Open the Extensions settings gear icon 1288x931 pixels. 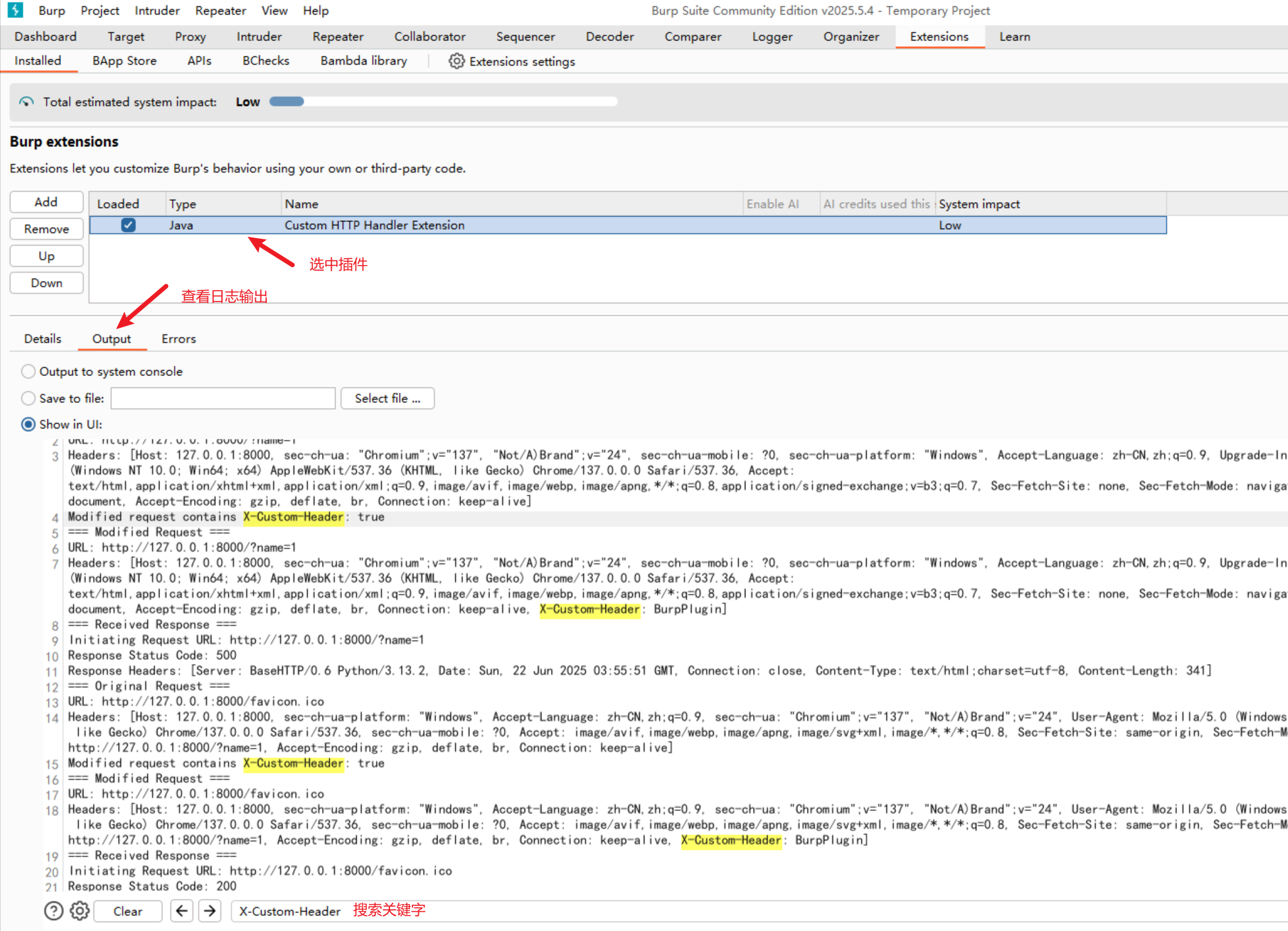pyautogui.click(x=456, y=61)
